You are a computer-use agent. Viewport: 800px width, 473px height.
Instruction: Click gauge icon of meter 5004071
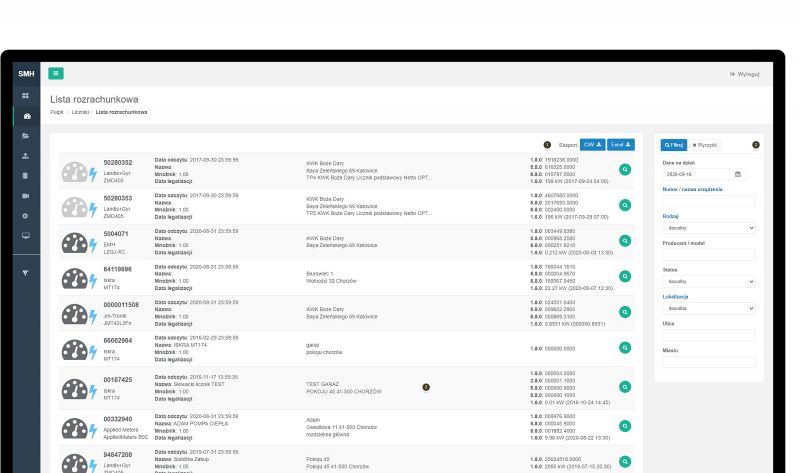74,243
